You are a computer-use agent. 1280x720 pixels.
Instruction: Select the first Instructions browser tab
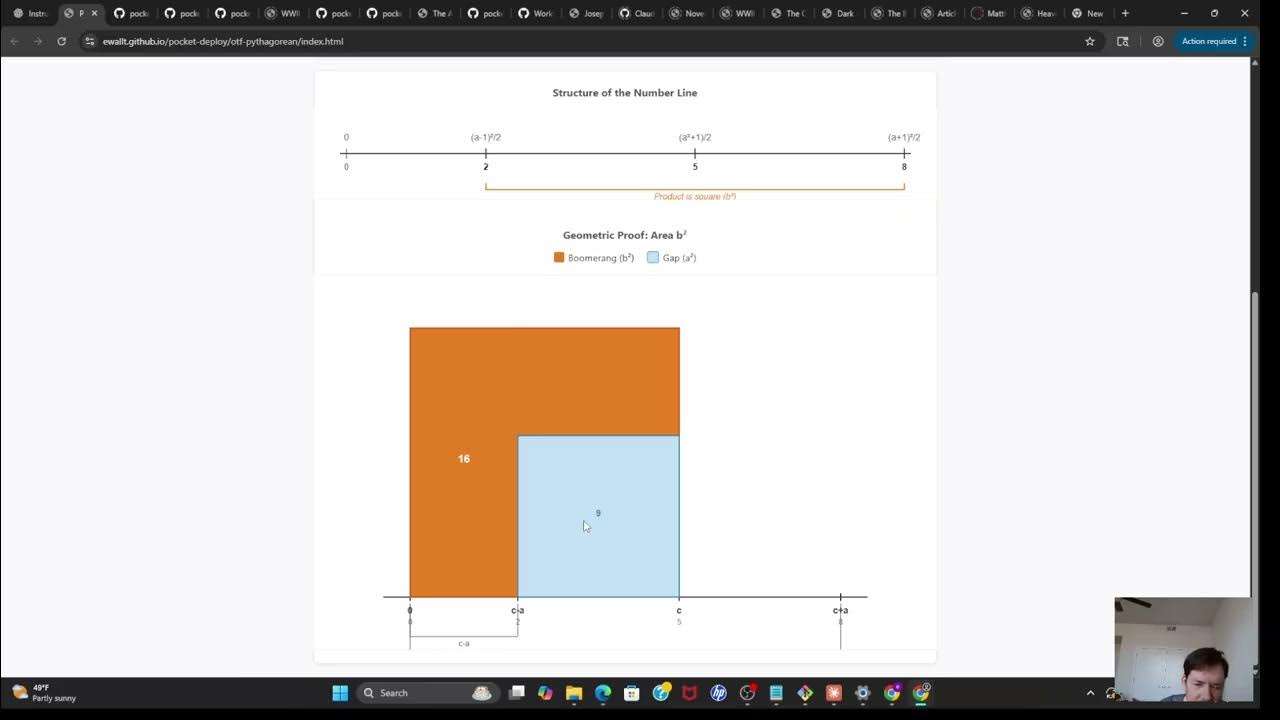tap(30, 13)
